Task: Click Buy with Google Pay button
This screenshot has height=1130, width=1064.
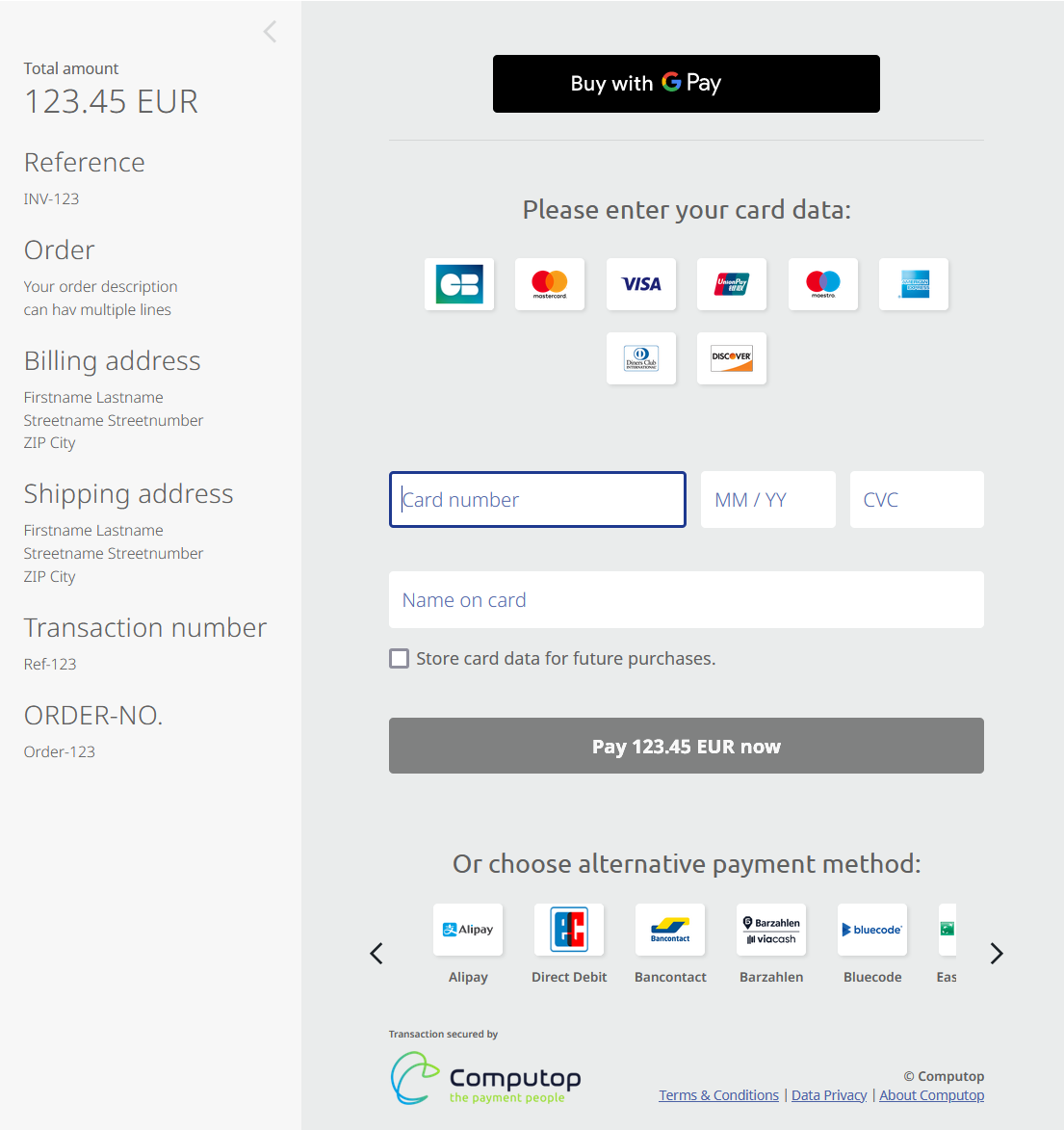Action: [686, 84]
